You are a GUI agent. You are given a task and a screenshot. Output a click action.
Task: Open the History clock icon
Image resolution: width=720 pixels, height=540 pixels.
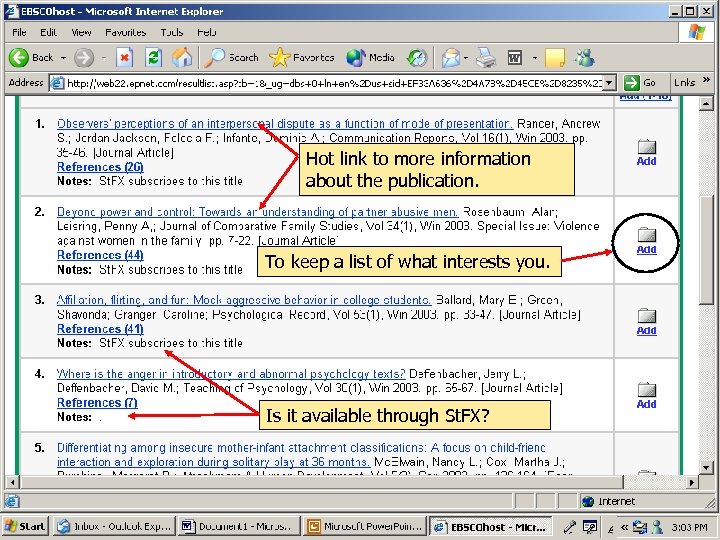pos(417,58)
